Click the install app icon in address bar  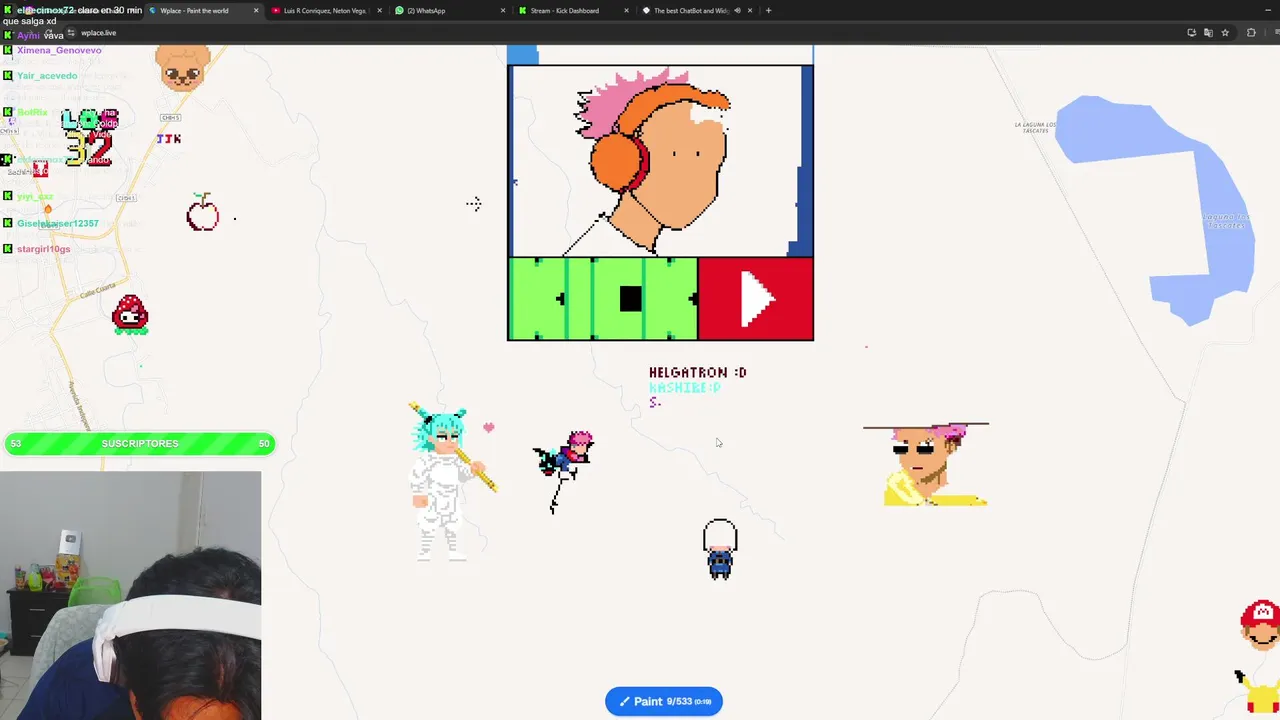(x=1191, y=33)
